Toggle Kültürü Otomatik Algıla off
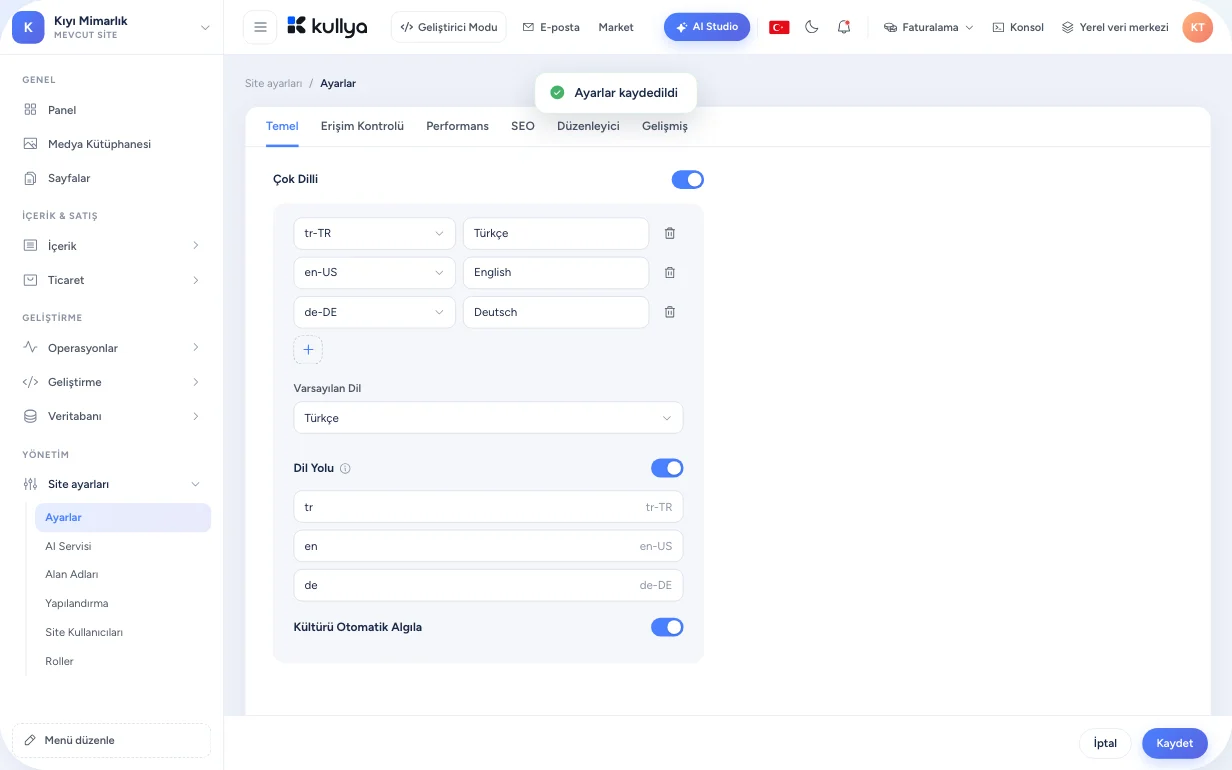The width and height of the screenshot is (1232, 770). click(x=667, y=627)
